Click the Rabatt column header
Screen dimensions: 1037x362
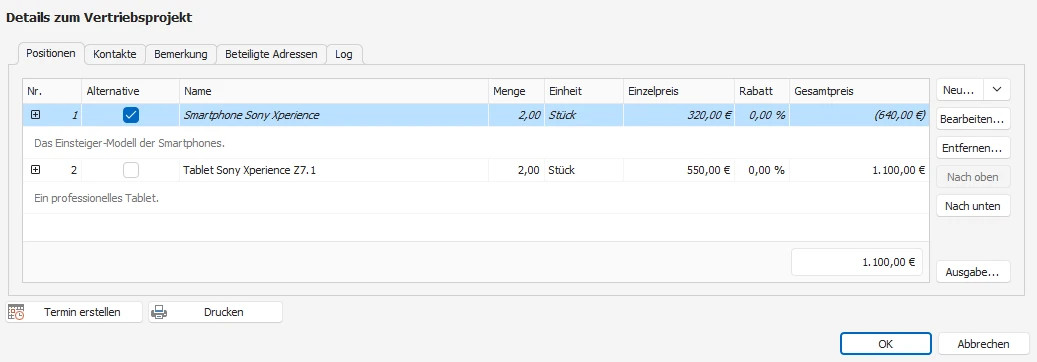pos(762,91)
